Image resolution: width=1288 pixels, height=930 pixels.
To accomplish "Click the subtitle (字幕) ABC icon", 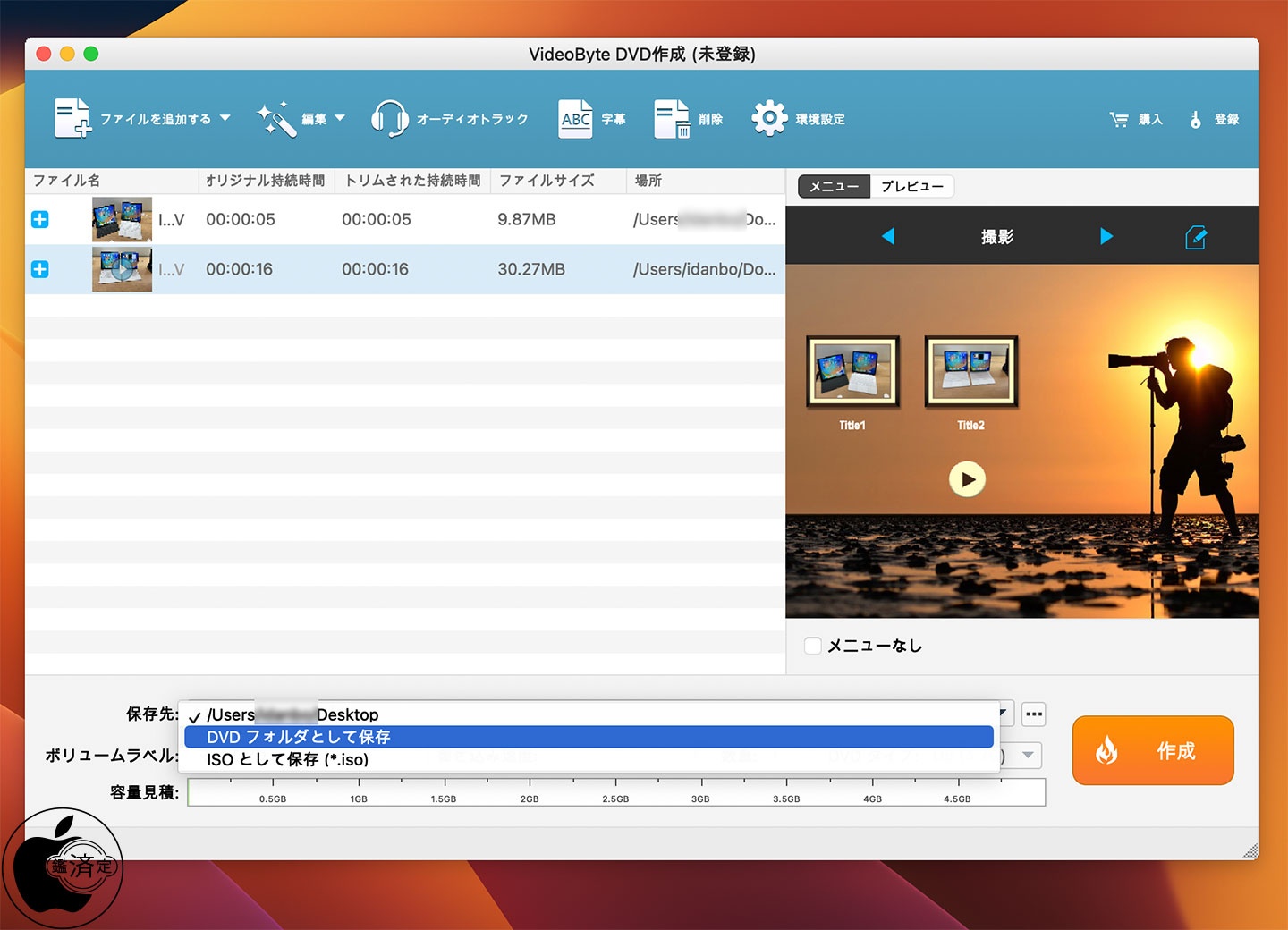I will click(x=576, y=119).
